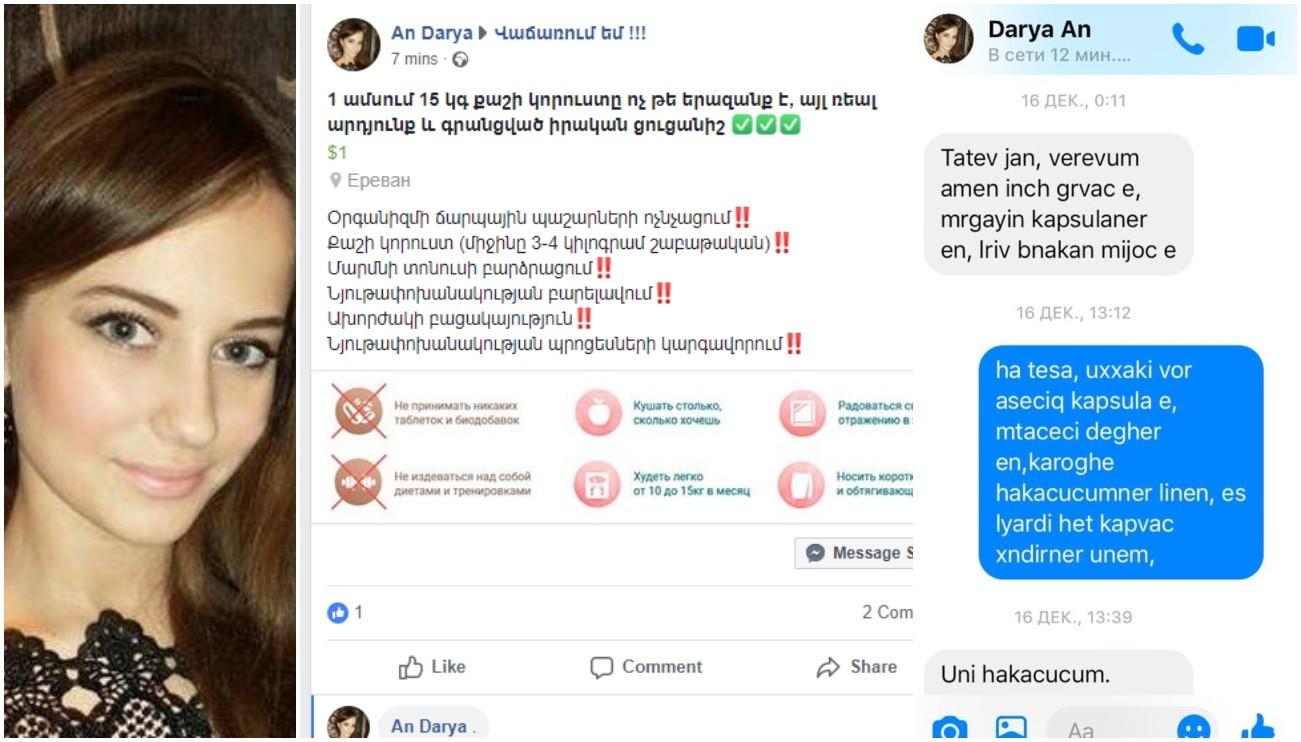This screenshot has height=742, width=1301.
Task: Open the emoji picker in message field
Action: [x=1193, y=729]
